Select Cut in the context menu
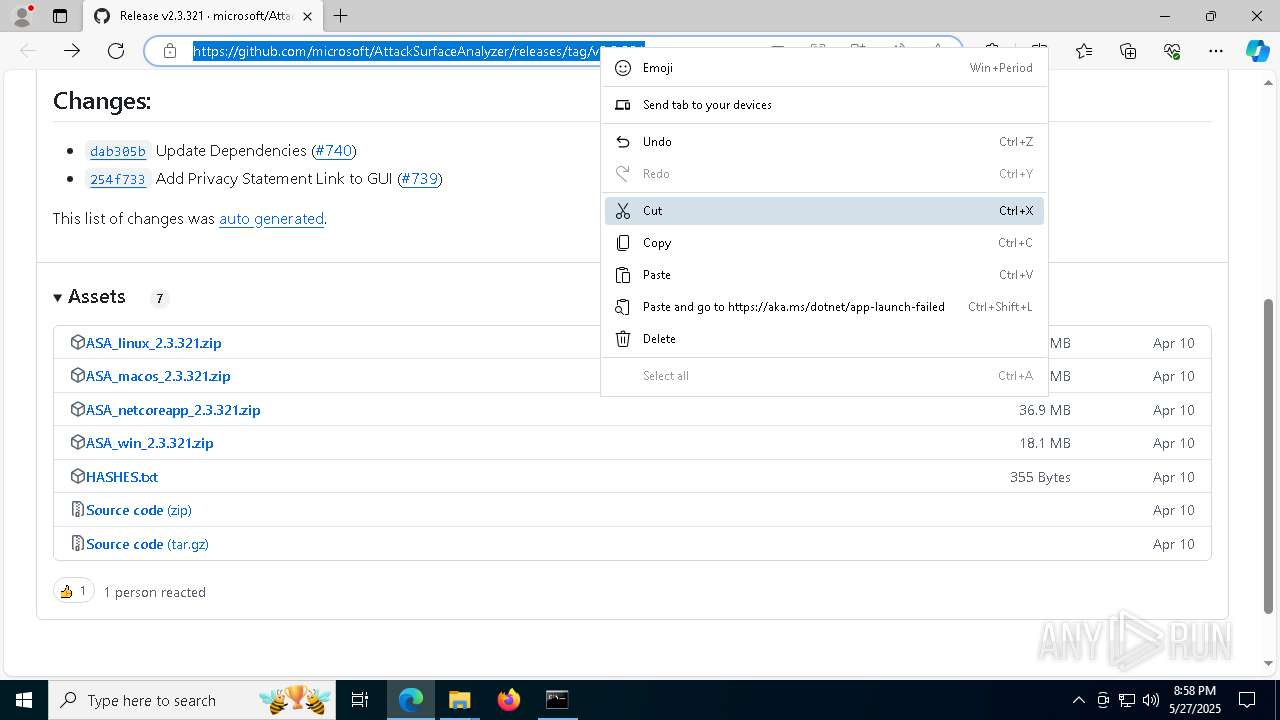This screenshot has height=720, width=1280. [824, 211]
